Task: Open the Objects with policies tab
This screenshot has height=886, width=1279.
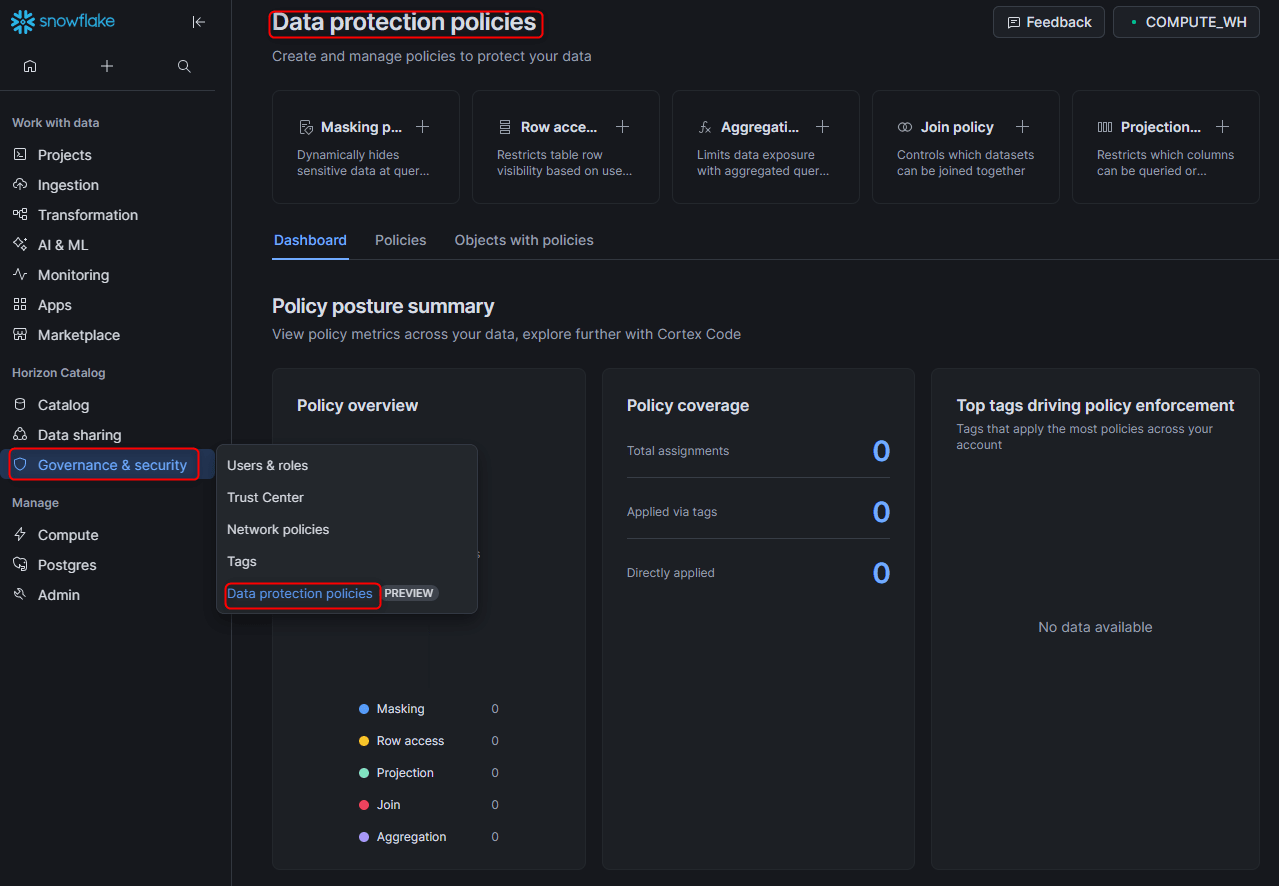Action: click(524, 241)
